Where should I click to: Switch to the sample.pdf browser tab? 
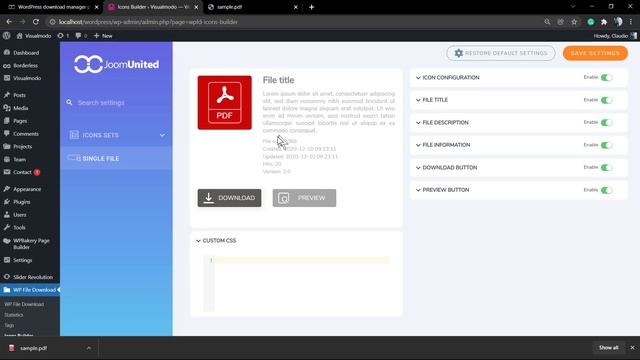pos(252,7)
